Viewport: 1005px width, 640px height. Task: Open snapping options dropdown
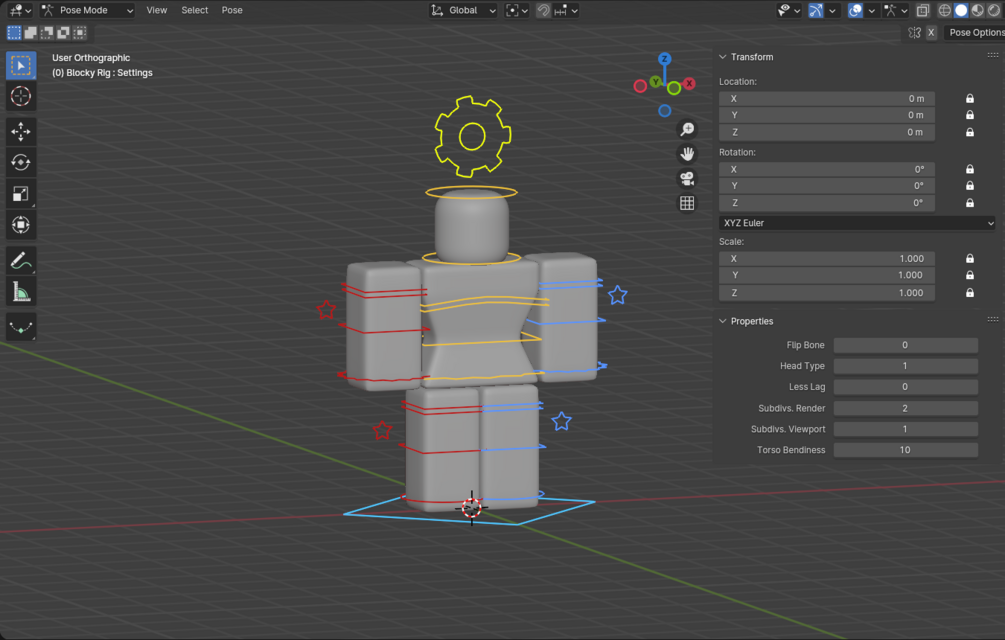point(567,10)
